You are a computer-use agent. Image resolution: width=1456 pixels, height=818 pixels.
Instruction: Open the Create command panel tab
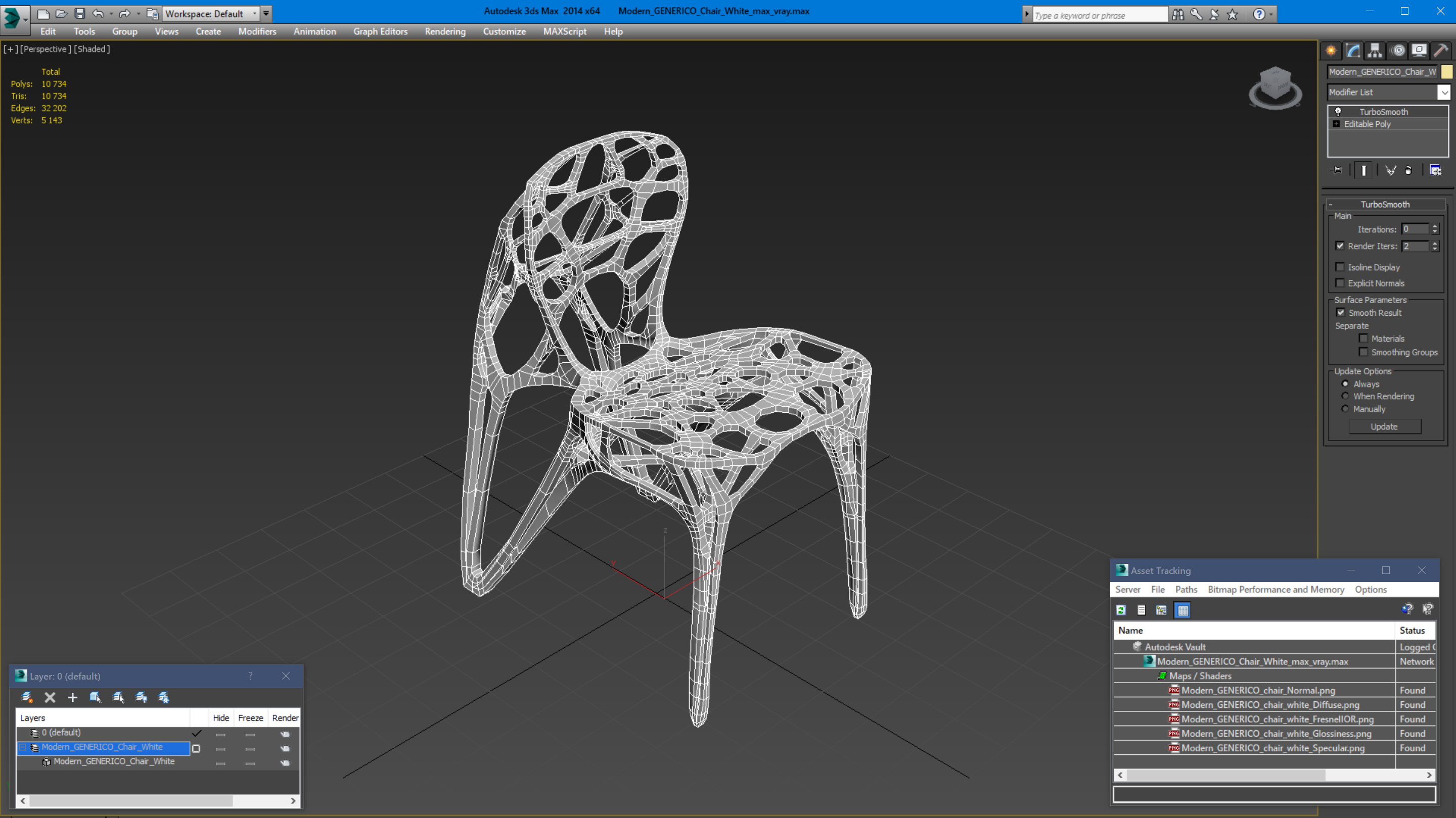(1331, 51)
